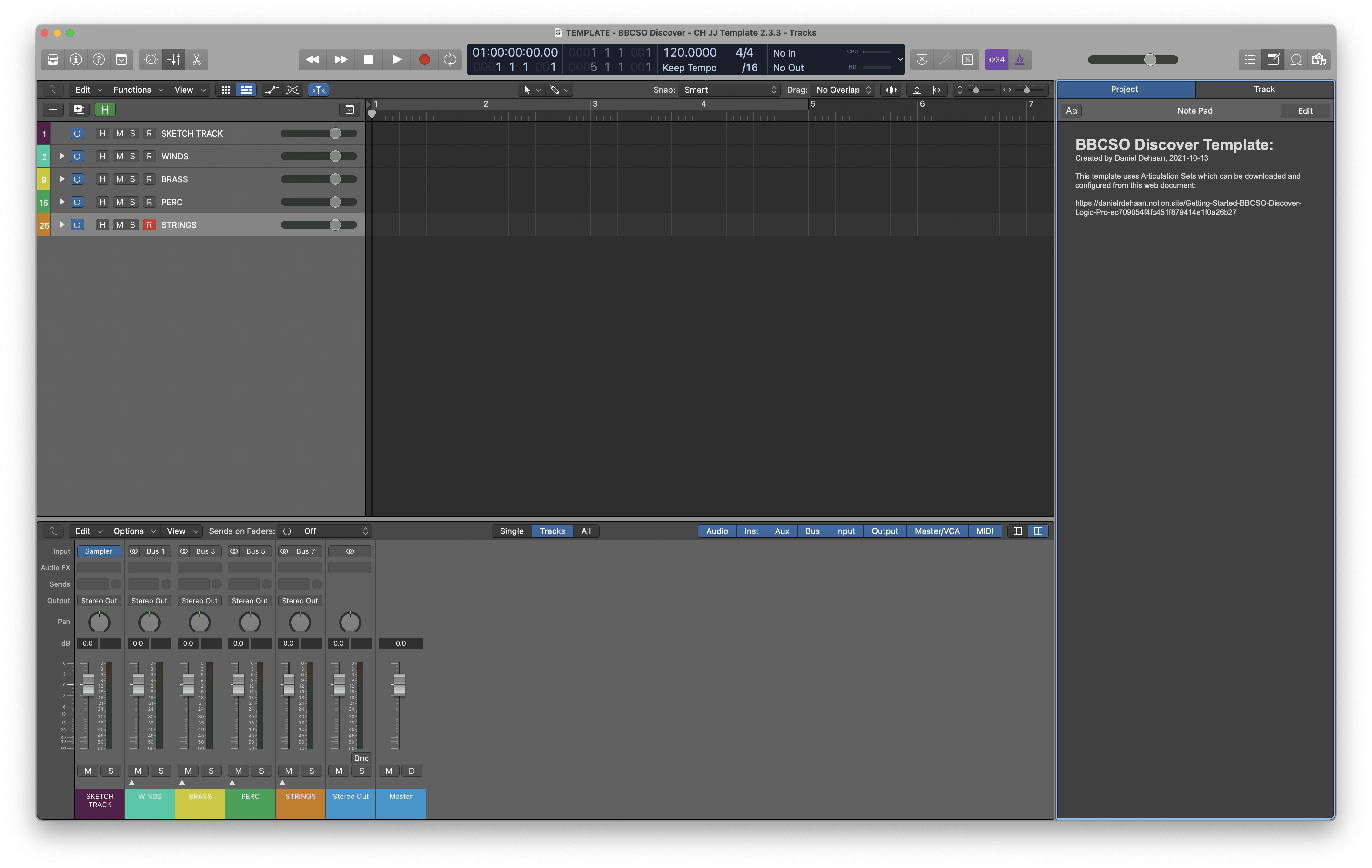Record-enable the WINDS track
Viewport: 1372px width, 868px height.
[x=149, y=156]
